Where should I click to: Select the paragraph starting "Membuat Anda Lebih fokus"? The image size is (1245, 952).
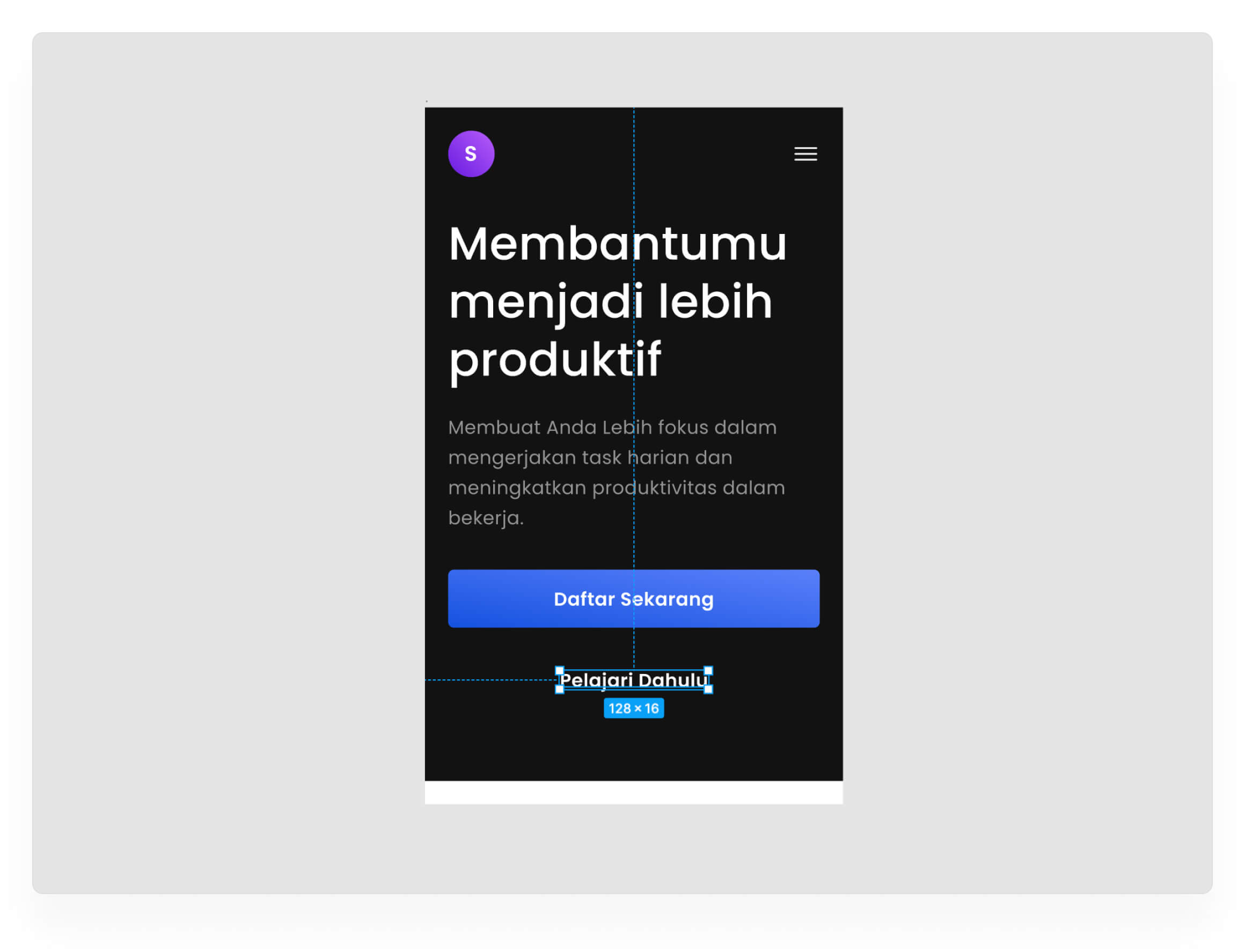coord(617,472)
